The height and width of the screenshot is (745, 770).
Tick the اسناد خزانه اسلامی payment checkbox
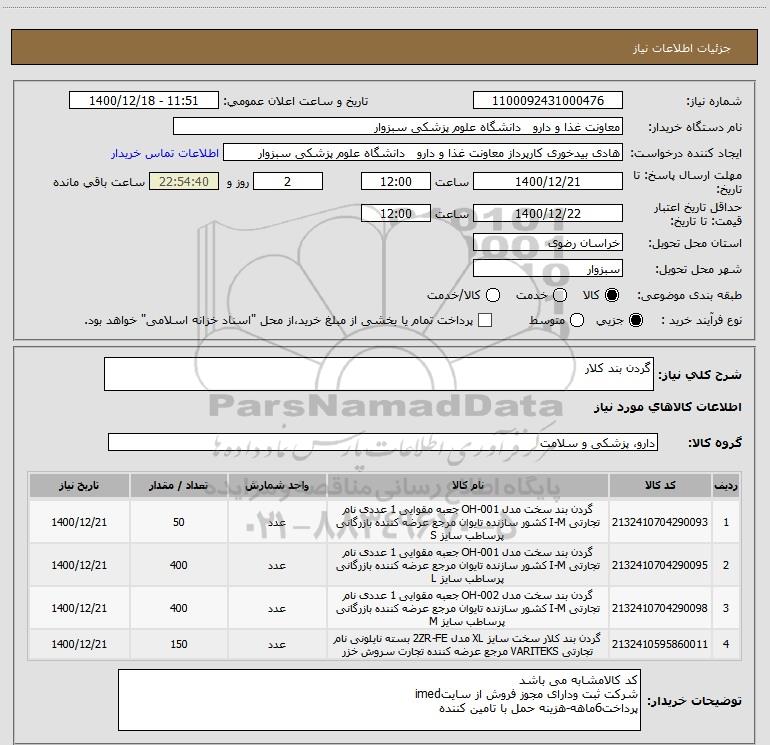point(485,320)
